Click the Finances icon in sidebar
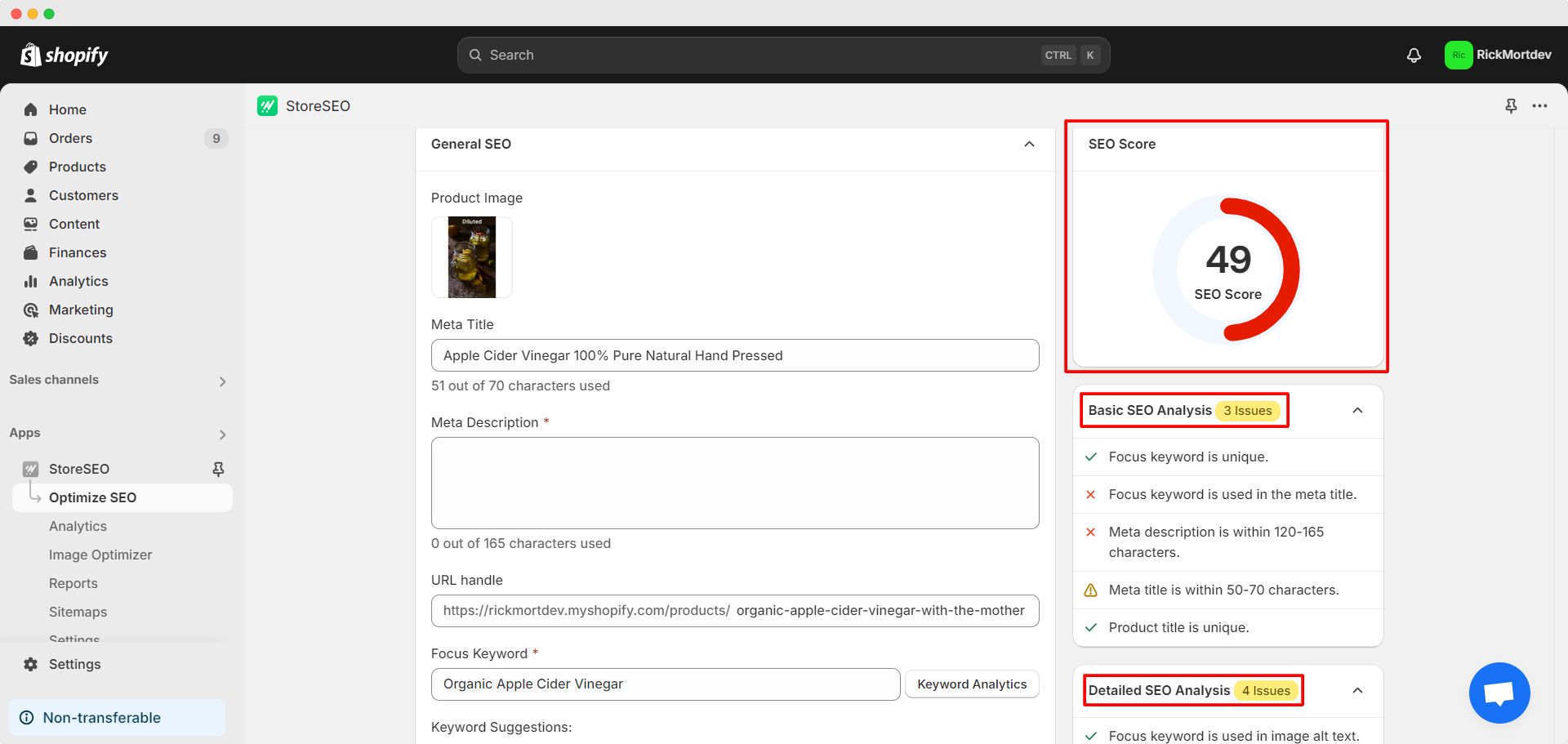The height and width of the screenshot is (744, 1568). (31, 252)
